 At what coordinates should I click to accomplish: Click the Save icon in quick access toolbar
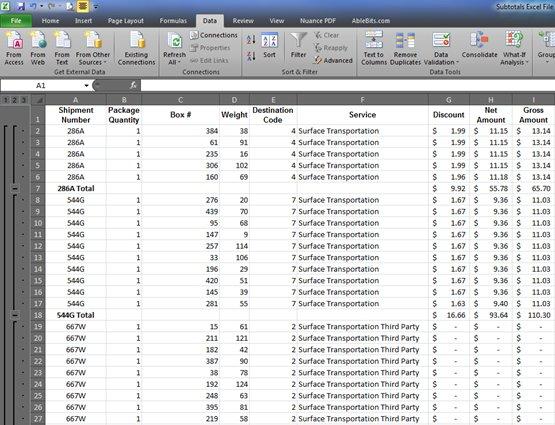point(21,6)
